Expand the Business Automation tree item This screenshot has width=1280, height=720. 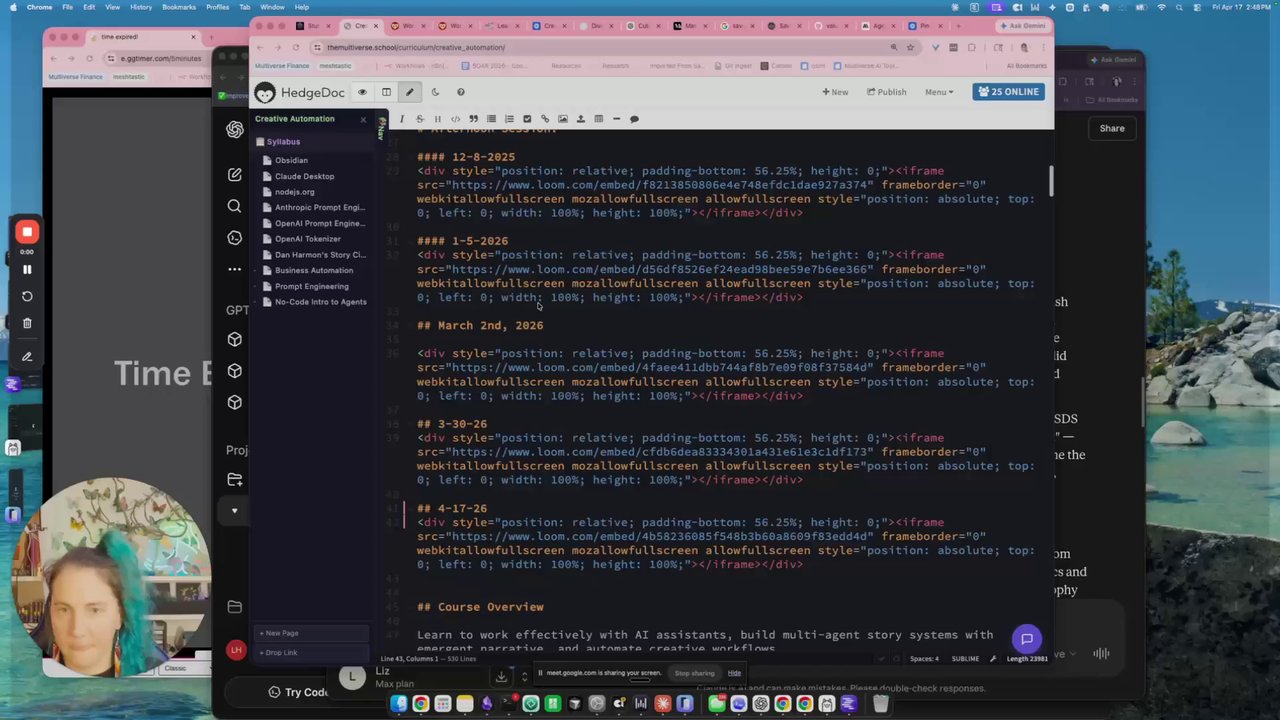point(313,270)
